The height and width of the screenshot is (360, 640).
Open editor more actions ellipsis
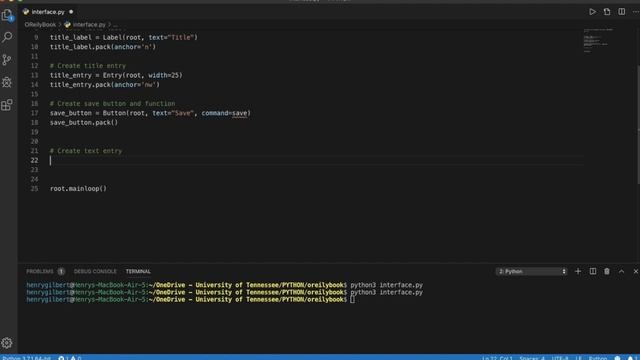coord(636,12)
